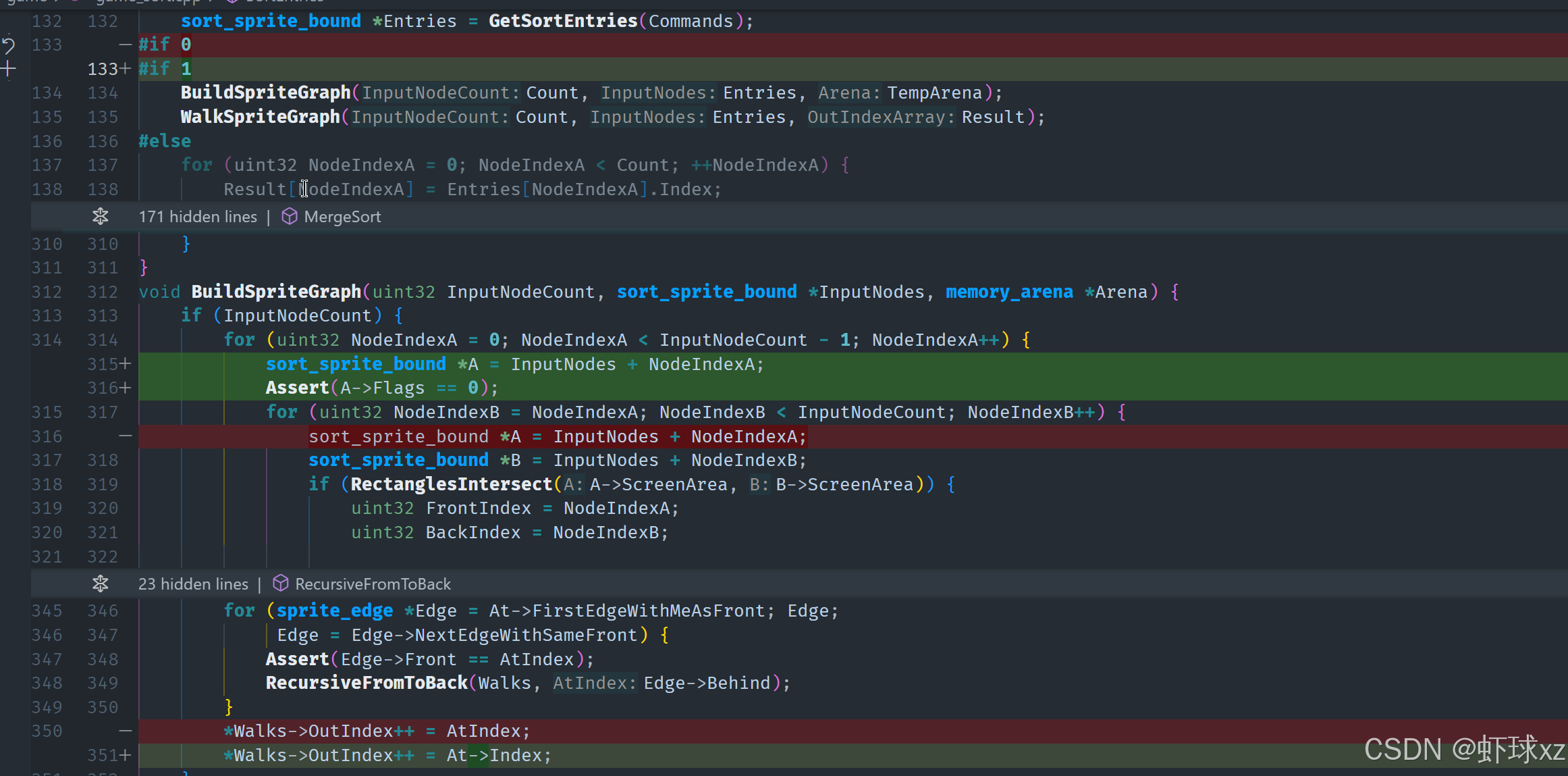Click the cube symbol icon before RecursiveFromToBack

(281, 584)
